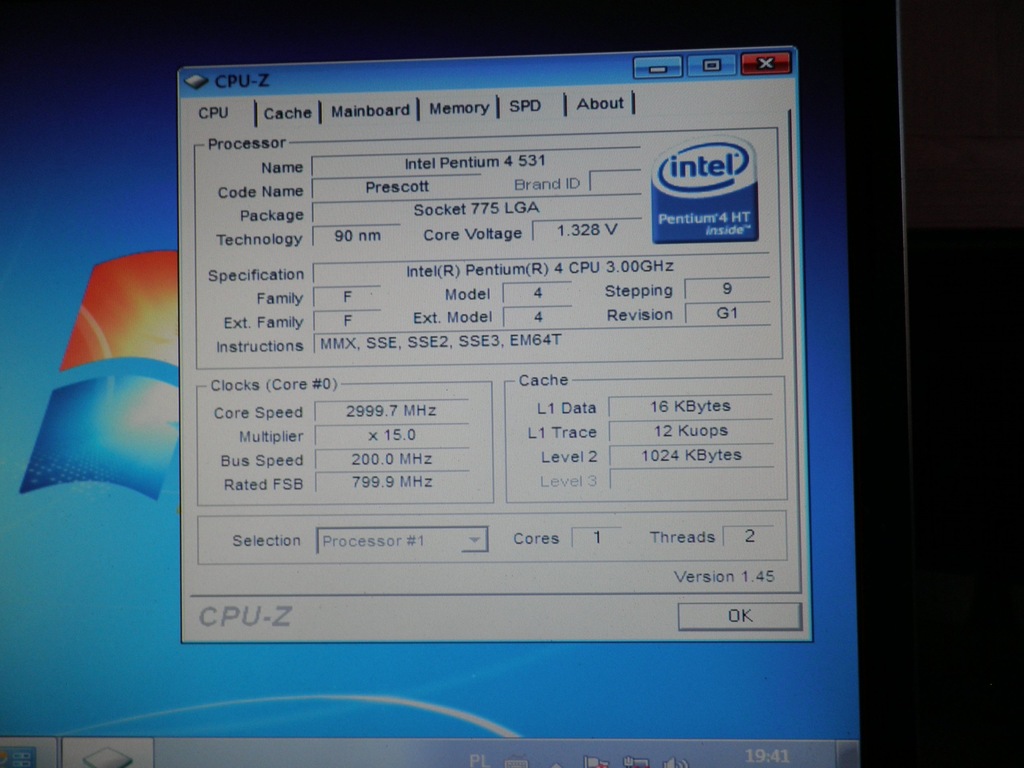Click the L1 Trace value '12 Kuops'

pyautogui.click(x=691, y=431)
